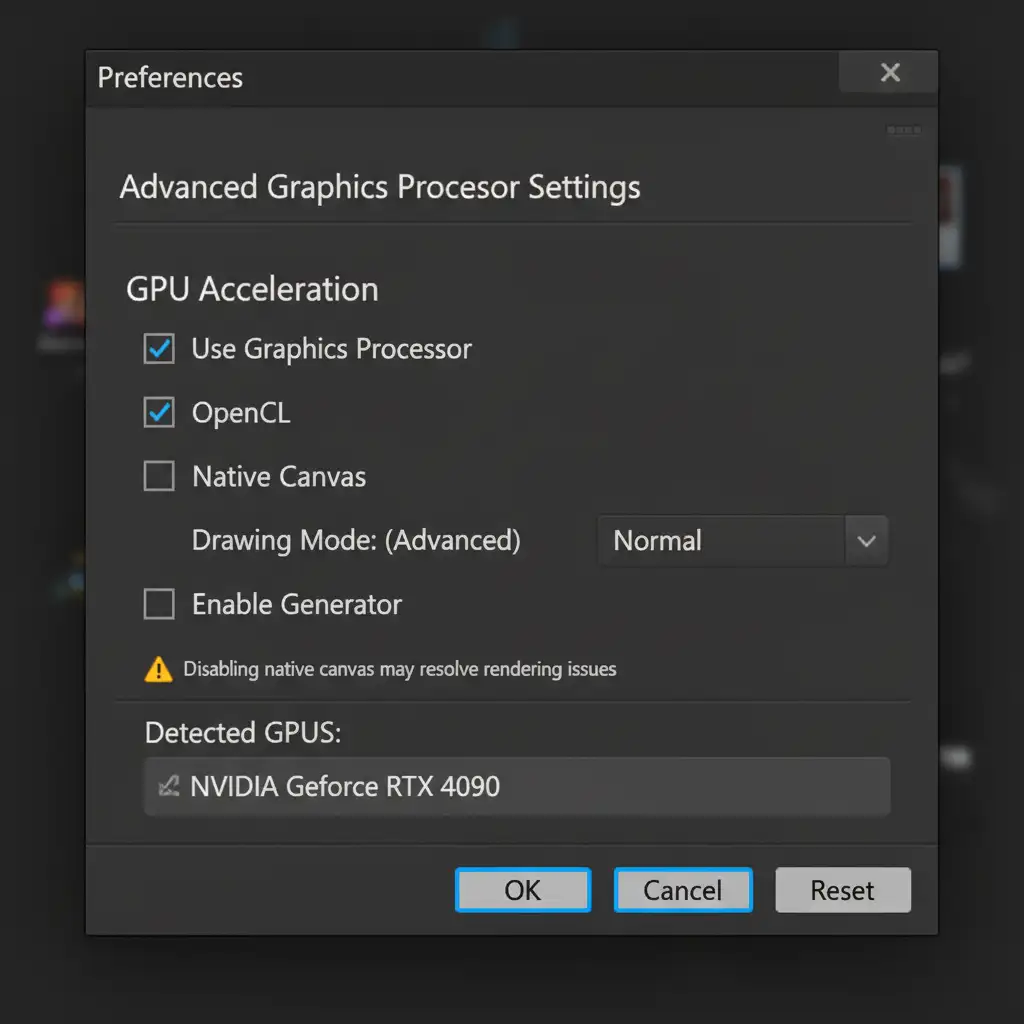Click the native canvas rendering issues warning text
The width and height of the screenshot is (1024, 1024).
tap(400, 669)
